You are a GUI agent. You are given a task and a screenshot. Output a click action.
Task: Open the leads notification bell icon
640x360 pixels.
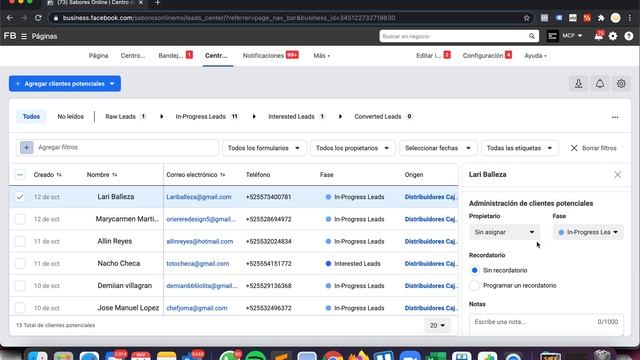tap(600, 84)
